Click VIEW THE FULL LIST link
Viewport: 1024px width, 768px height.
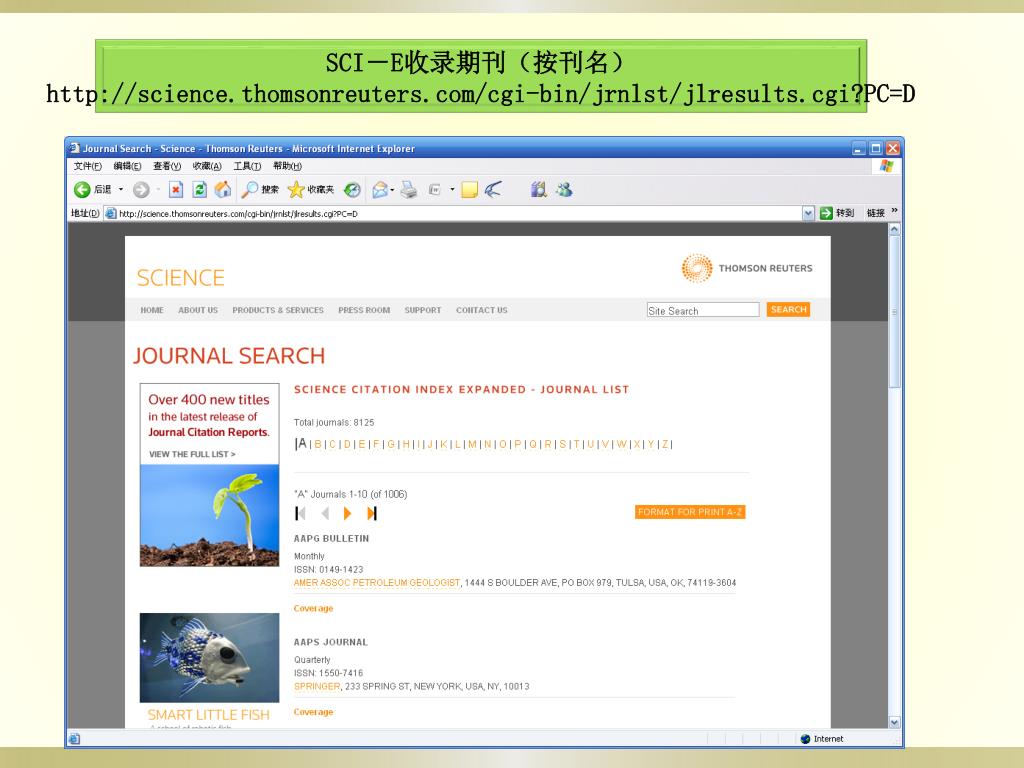coord(192,454)
